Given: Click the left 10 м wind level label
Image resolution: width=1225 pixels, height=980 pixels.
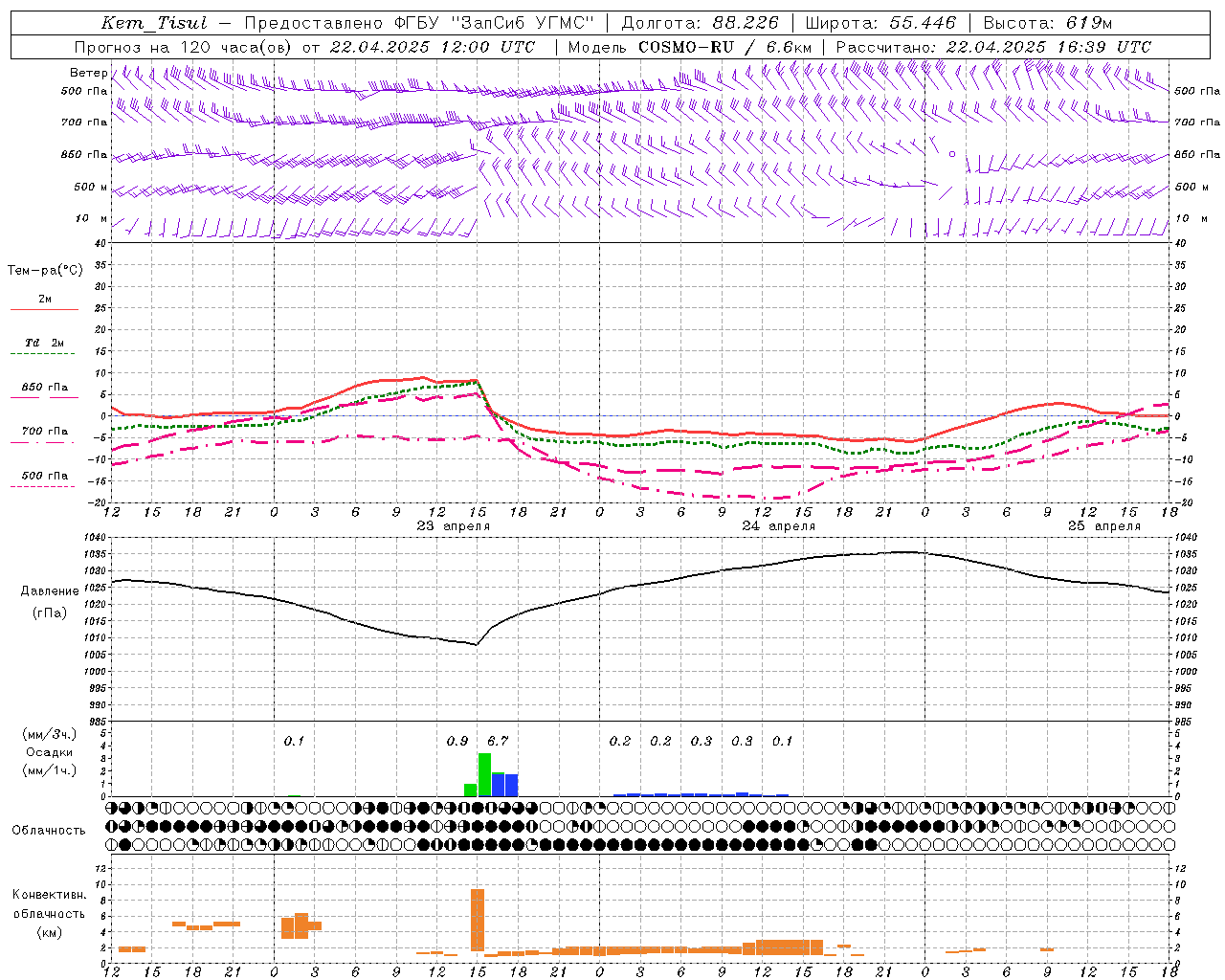Looking at the screenshot, I should point(92,218).
